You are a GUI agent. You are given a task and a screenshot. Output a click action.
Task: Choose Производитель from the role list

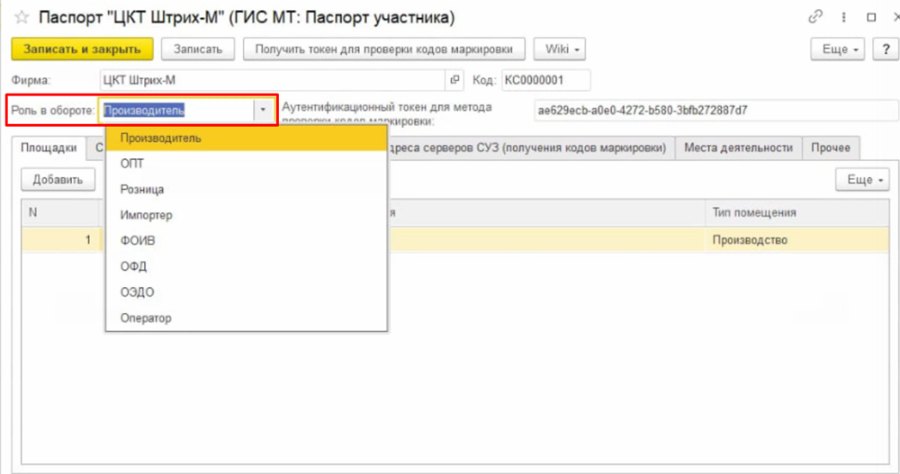click(246, 138)
